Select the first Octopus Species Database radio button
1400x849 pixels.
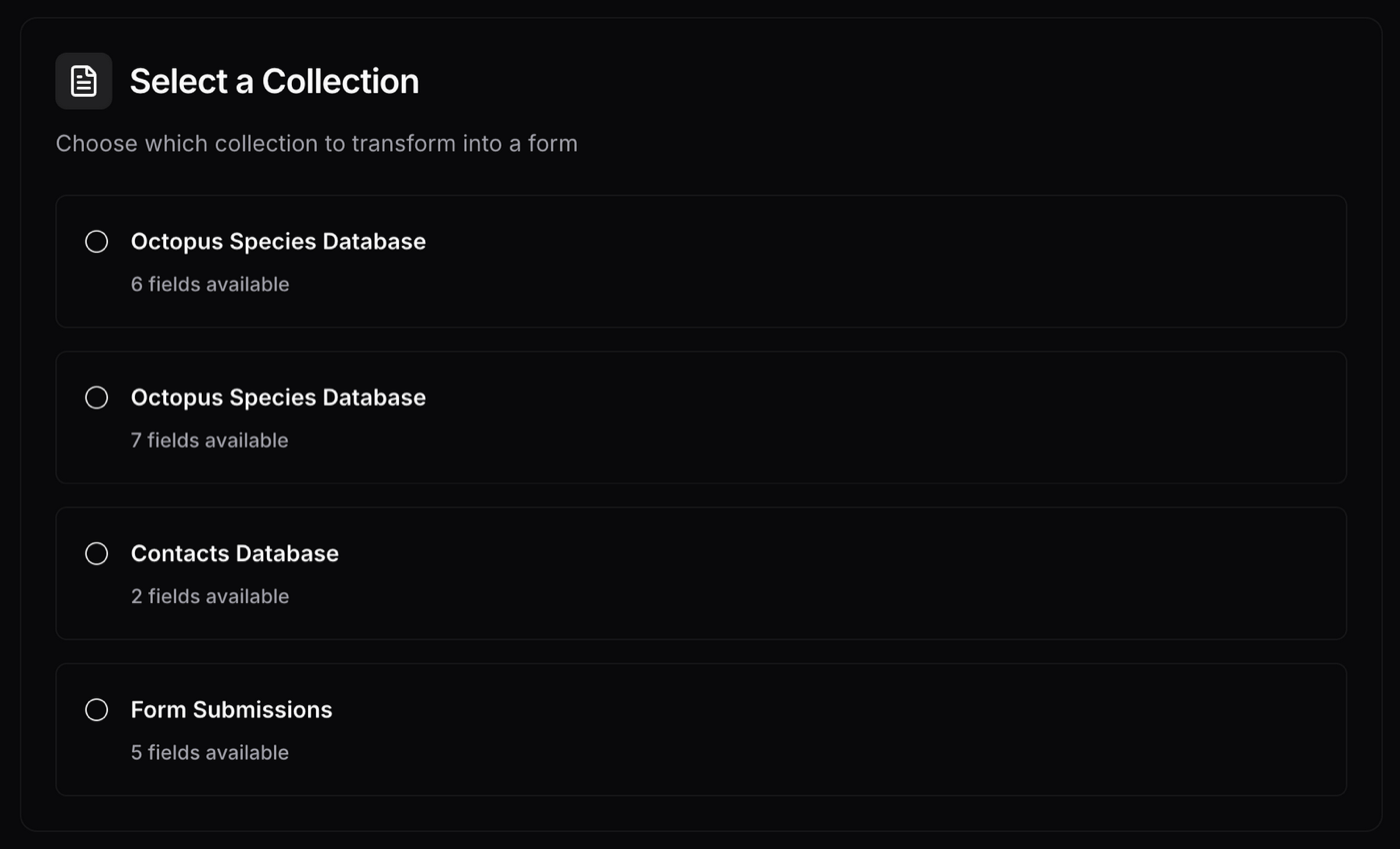coord(97,241)
